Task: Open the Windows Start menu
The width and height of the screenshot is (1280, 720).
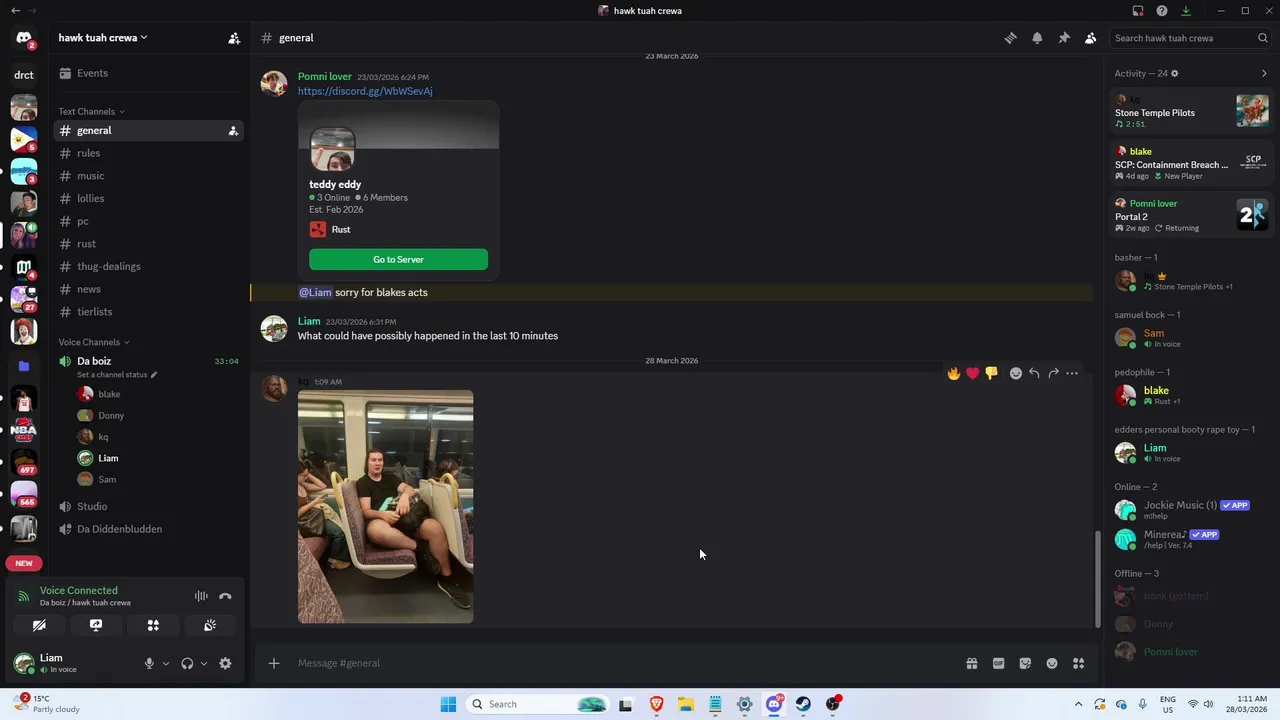Action: (448, 704)
